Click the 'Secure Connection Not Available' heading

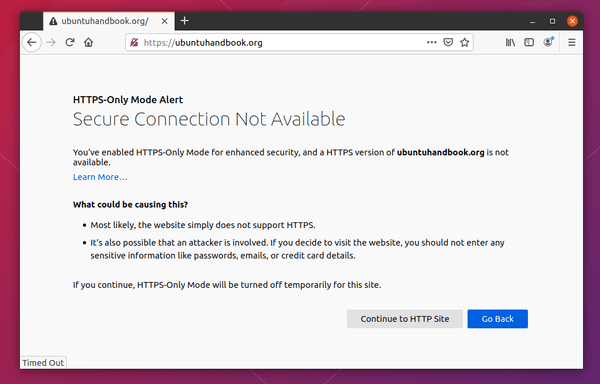pos(209,119)
